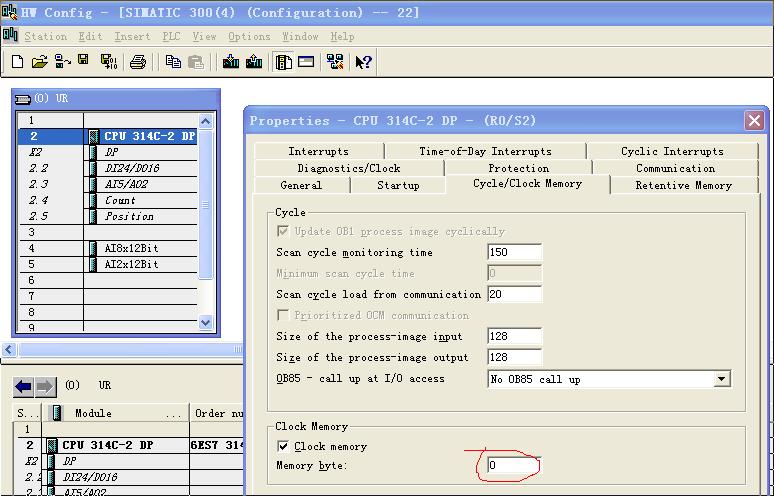
Task: Open the Help menu
Action: tap(342, 37)
